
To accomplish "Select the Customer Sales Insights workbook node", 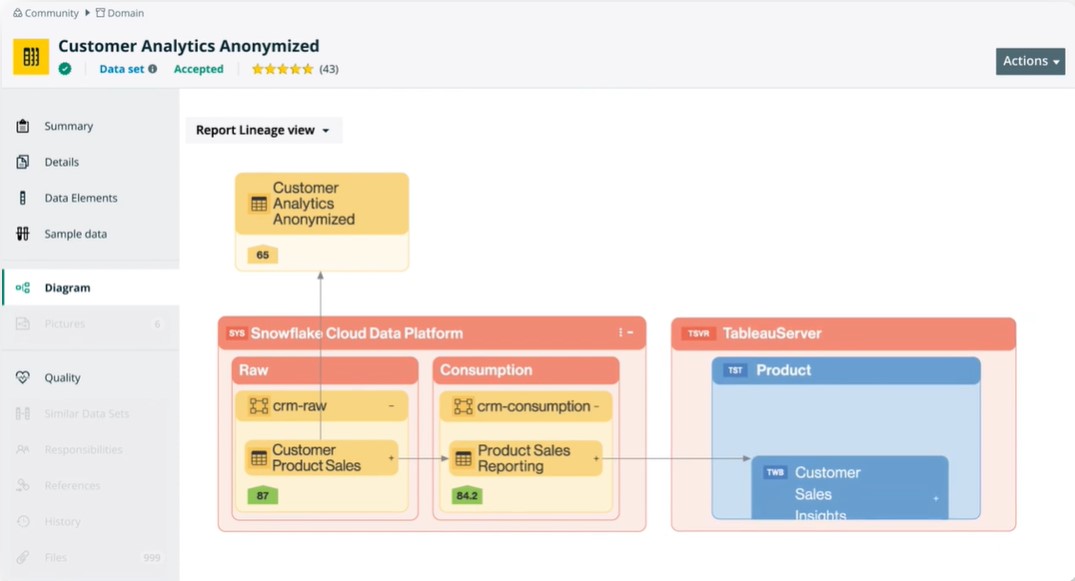I will click(850, 488).
